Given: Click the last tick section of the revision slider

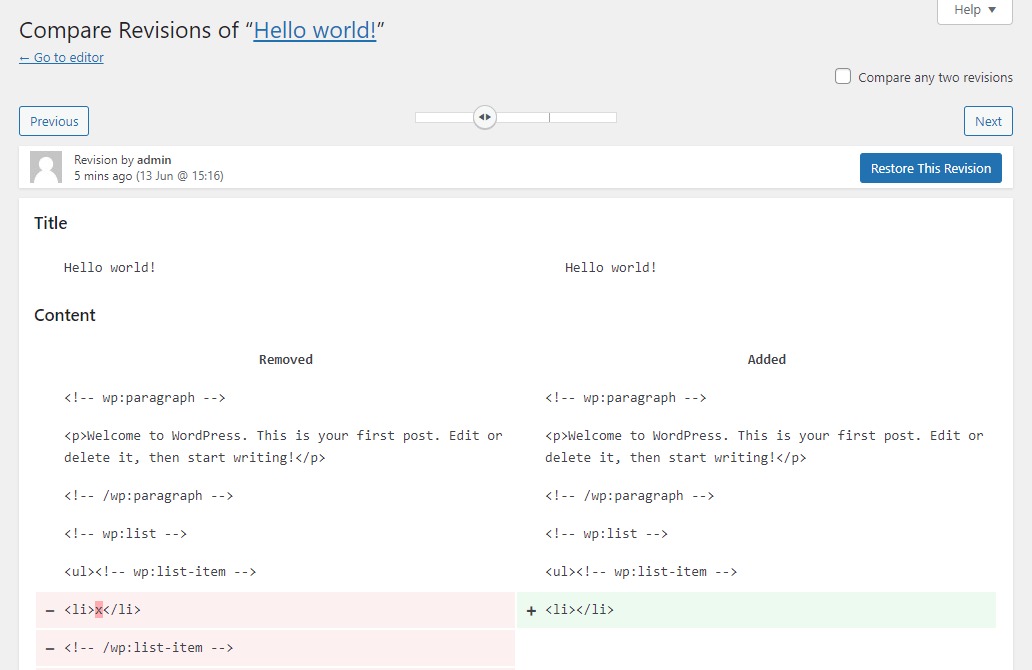Looking at the screenshot, I should pos(582,117).
